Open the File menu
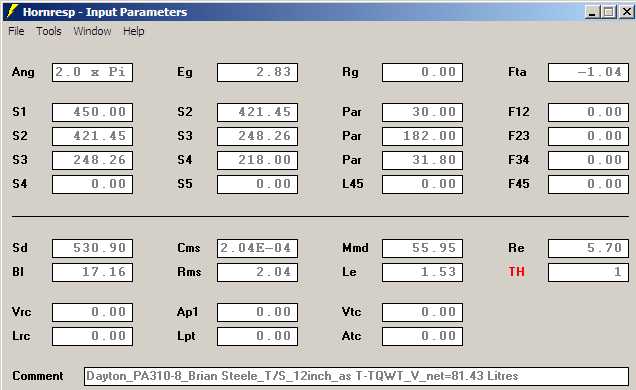Viewport: 636px width, 390px height. [x=16, y=31]
